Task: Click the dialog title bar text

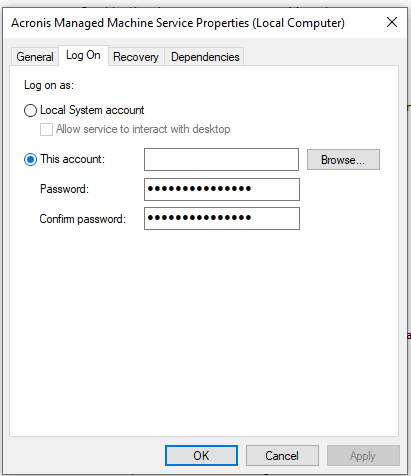Action: [178, 23]
